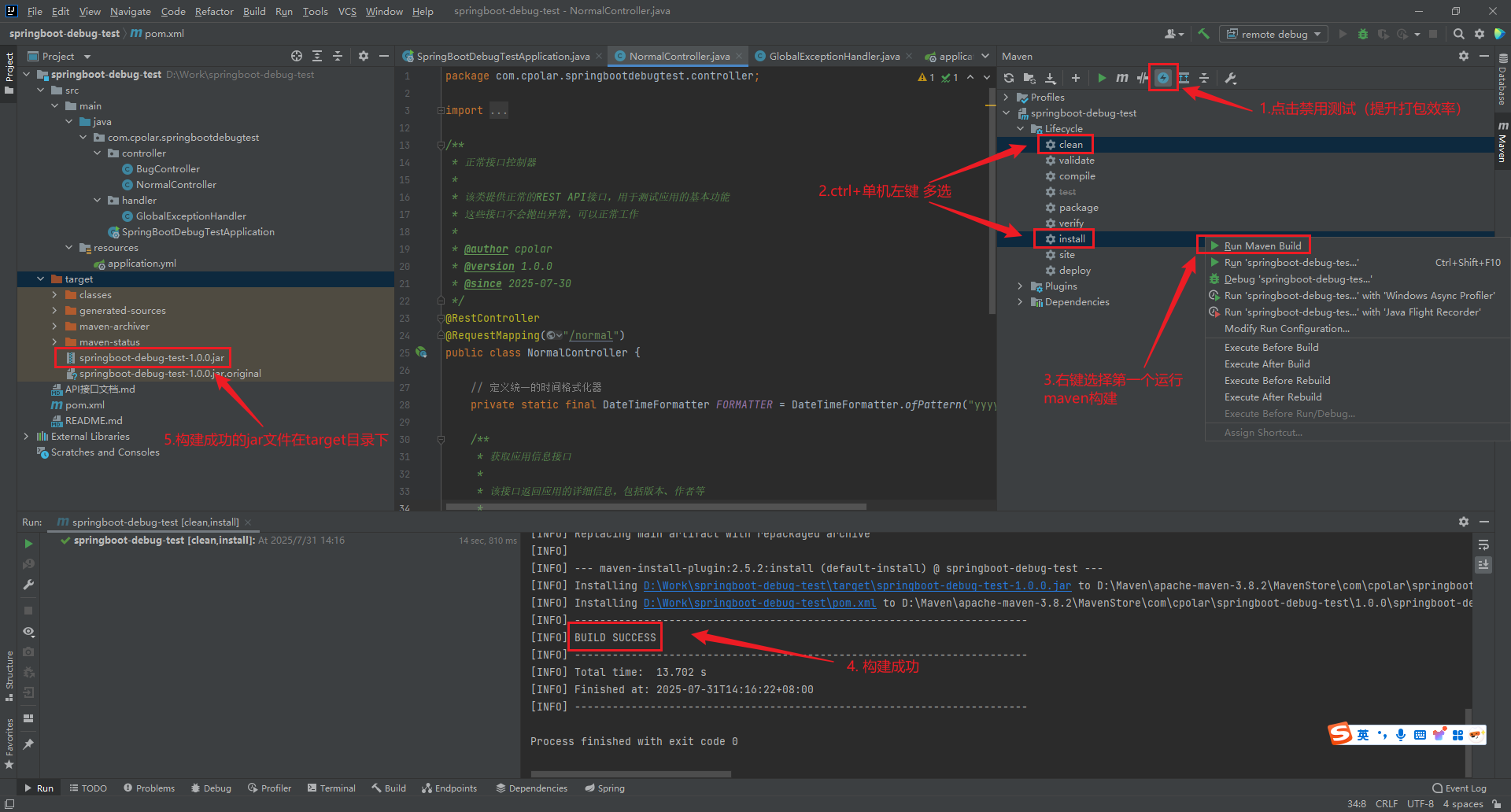Choose Run Maven Build from context menu

click(x=1262, y=246)
